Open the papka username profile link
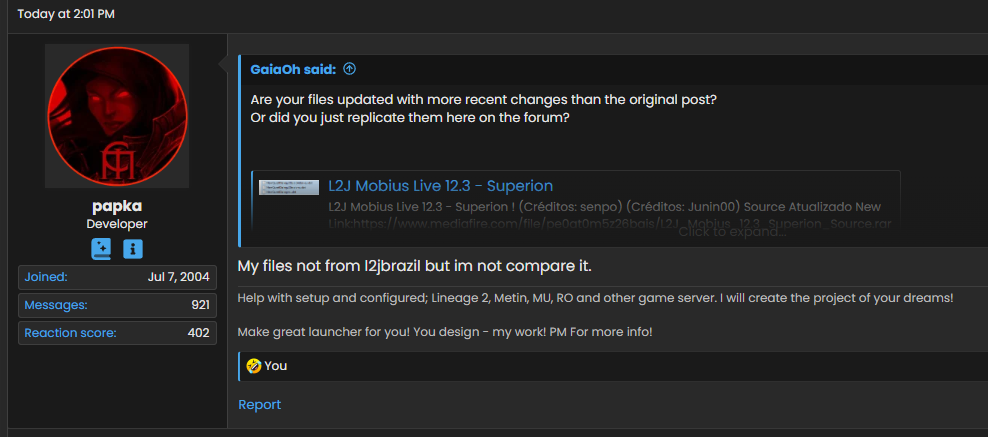The width and height of the screenshot is (988, 437). 117,206
